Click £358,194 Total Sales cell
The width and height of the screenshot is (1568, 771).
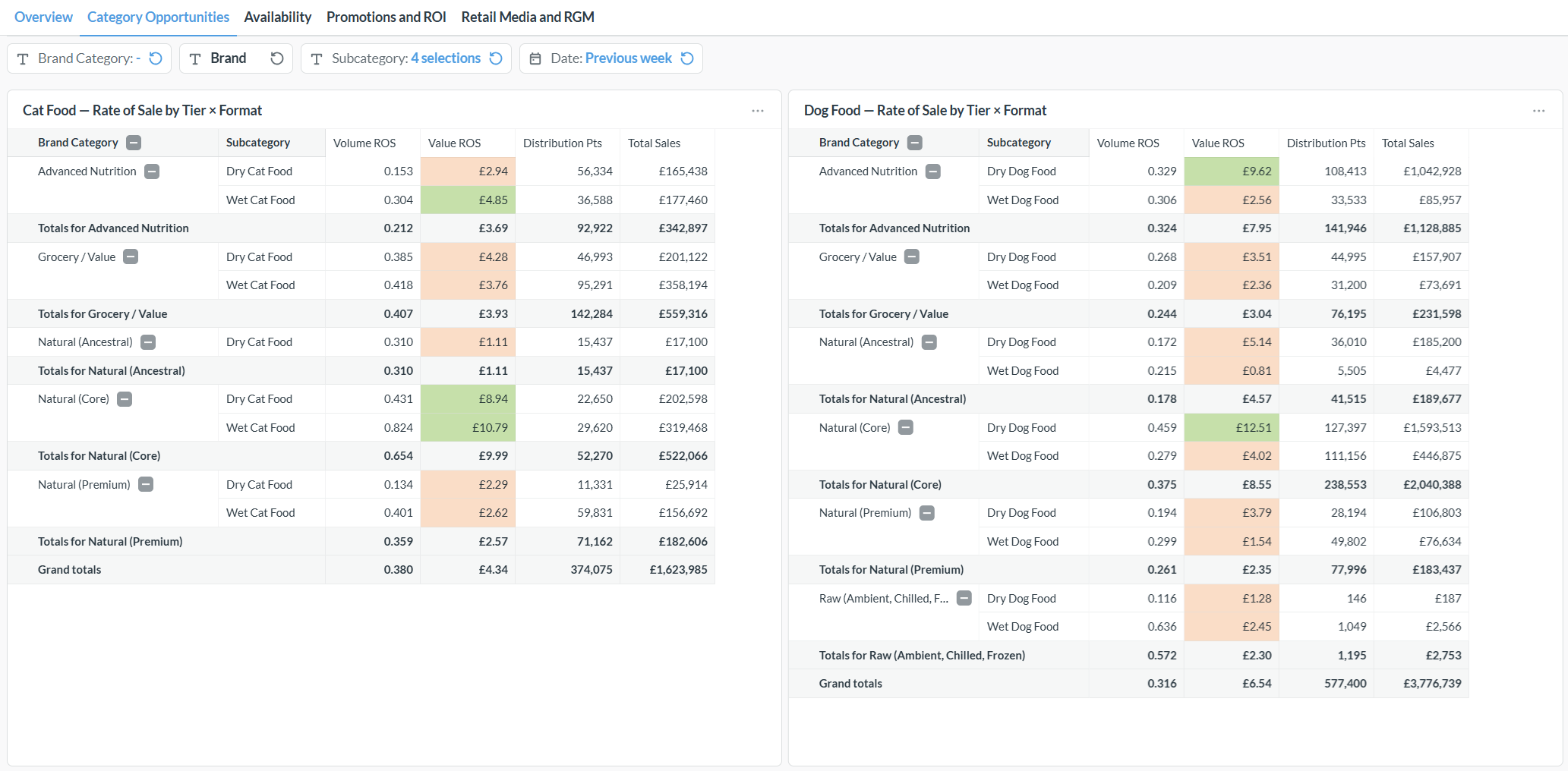pyautogui.click(x=667, y=285)
